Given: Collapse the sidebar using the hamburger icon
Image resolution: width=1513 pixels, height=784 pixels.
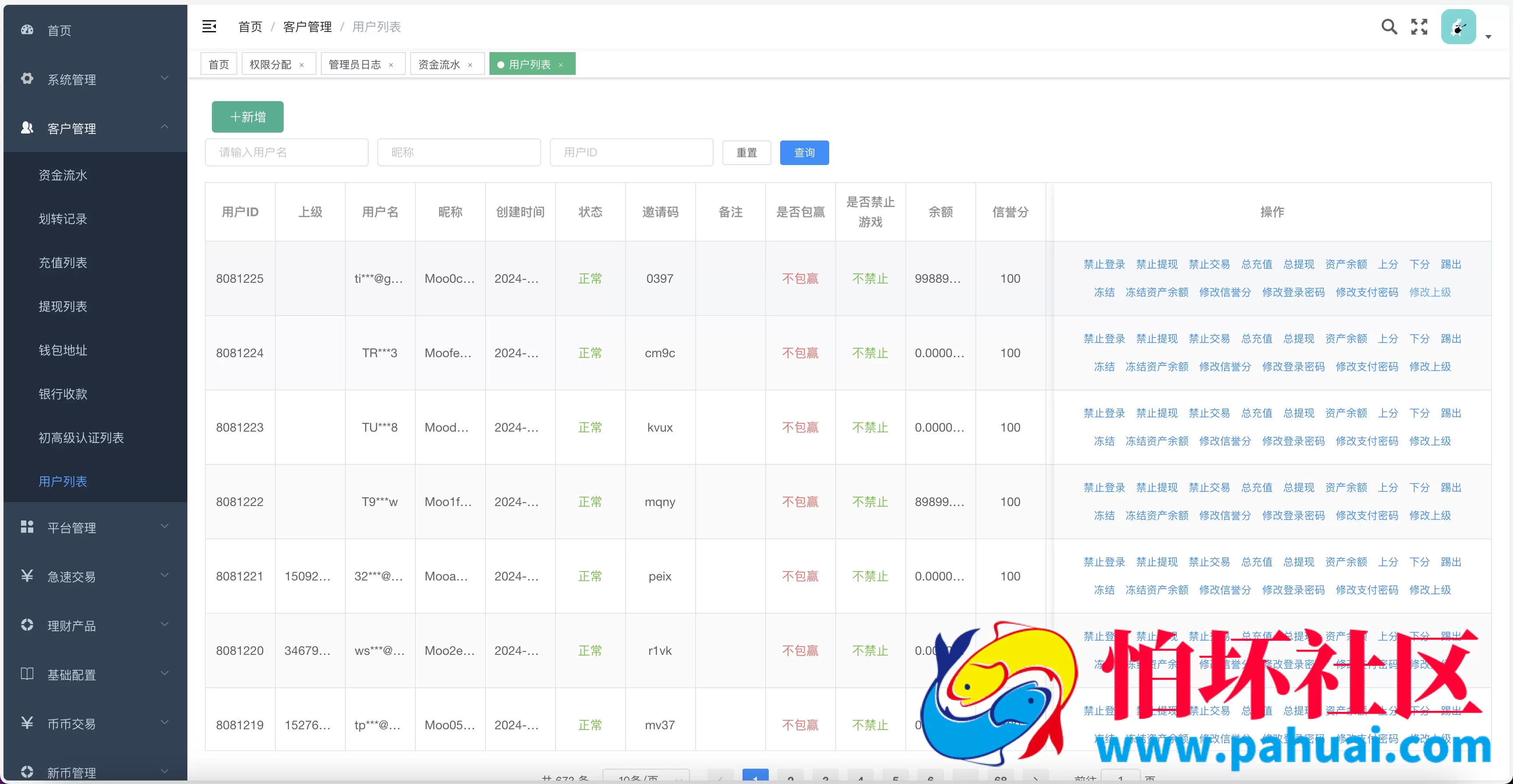Looking at the screenshot, I should (210, 26).
